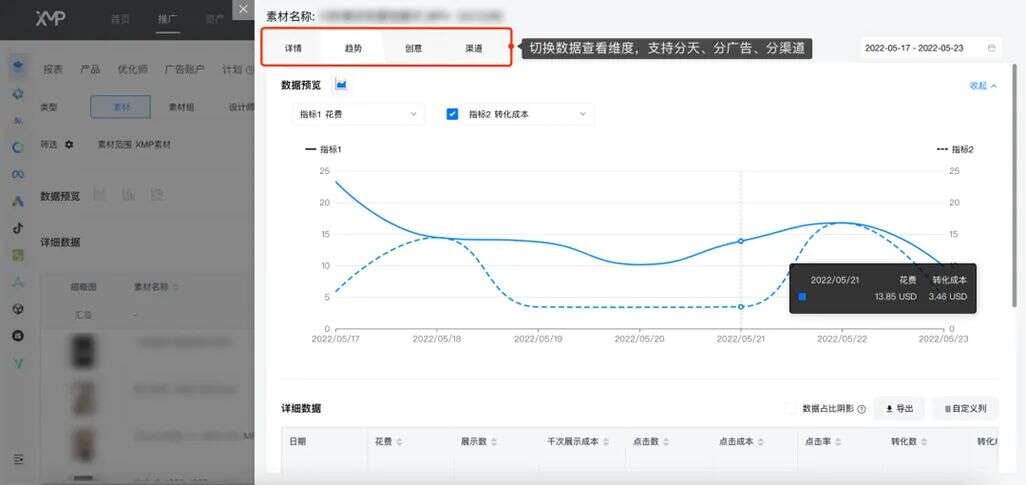Go to the 优化师 sub-tab
Viewport: 1026px width, 485px height.
[x=132, y=69]
